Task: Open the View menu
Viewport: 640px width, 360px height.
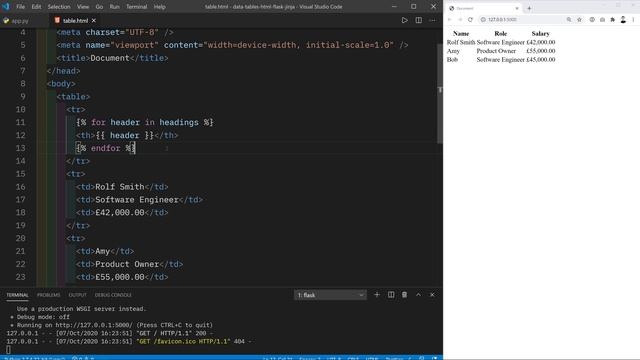Action: 83,7
